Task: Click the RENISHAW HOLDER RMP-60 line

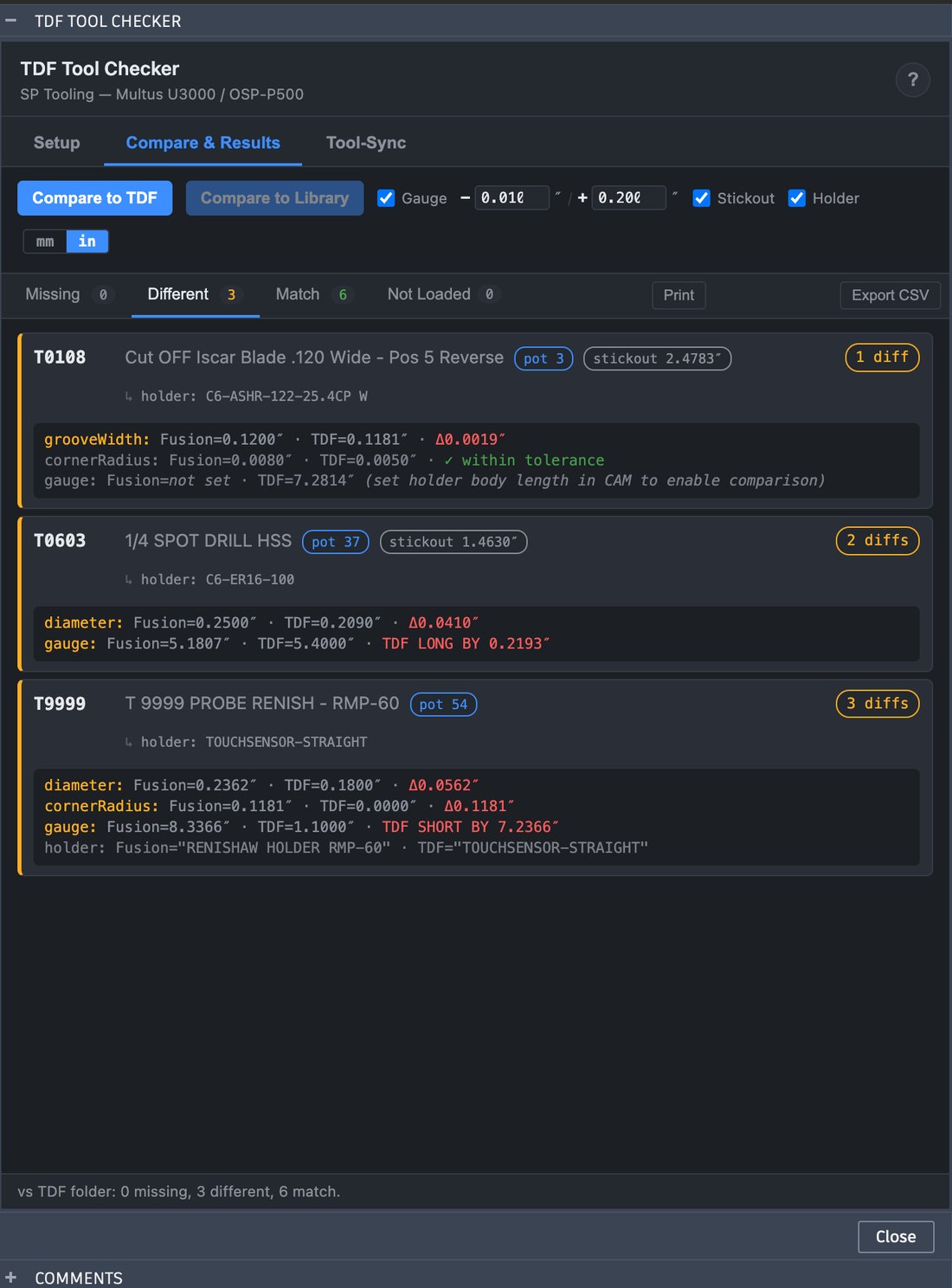Action: point(346,848)
